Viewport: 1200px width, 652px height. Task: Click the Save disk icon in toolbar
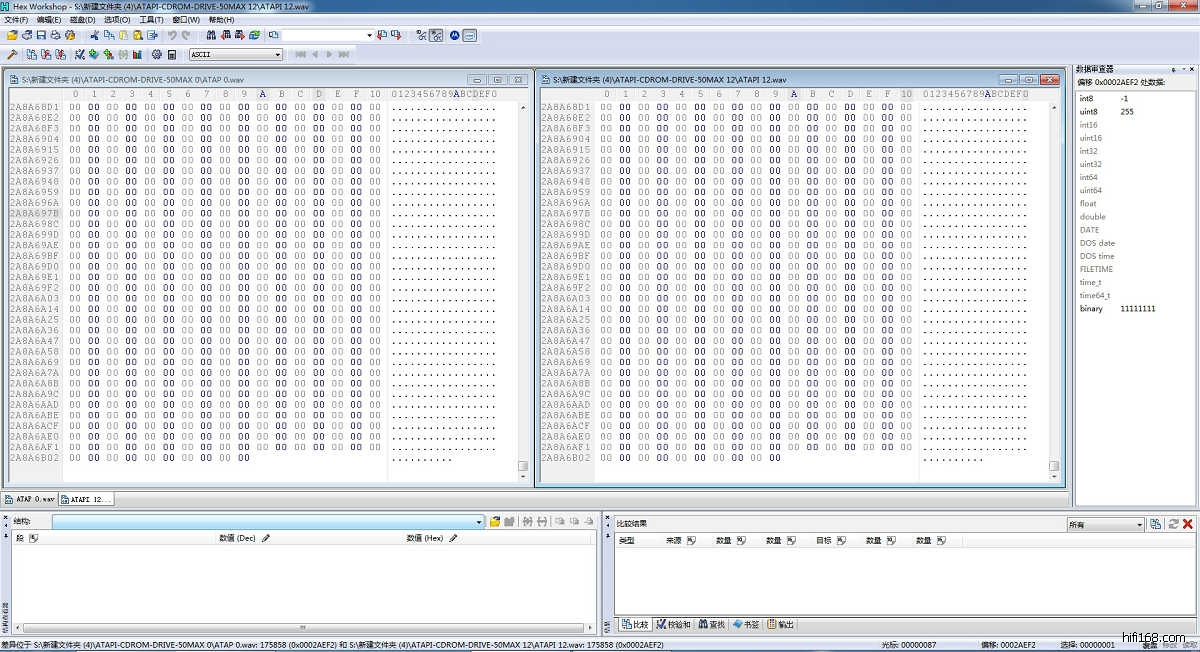point(41,35)
